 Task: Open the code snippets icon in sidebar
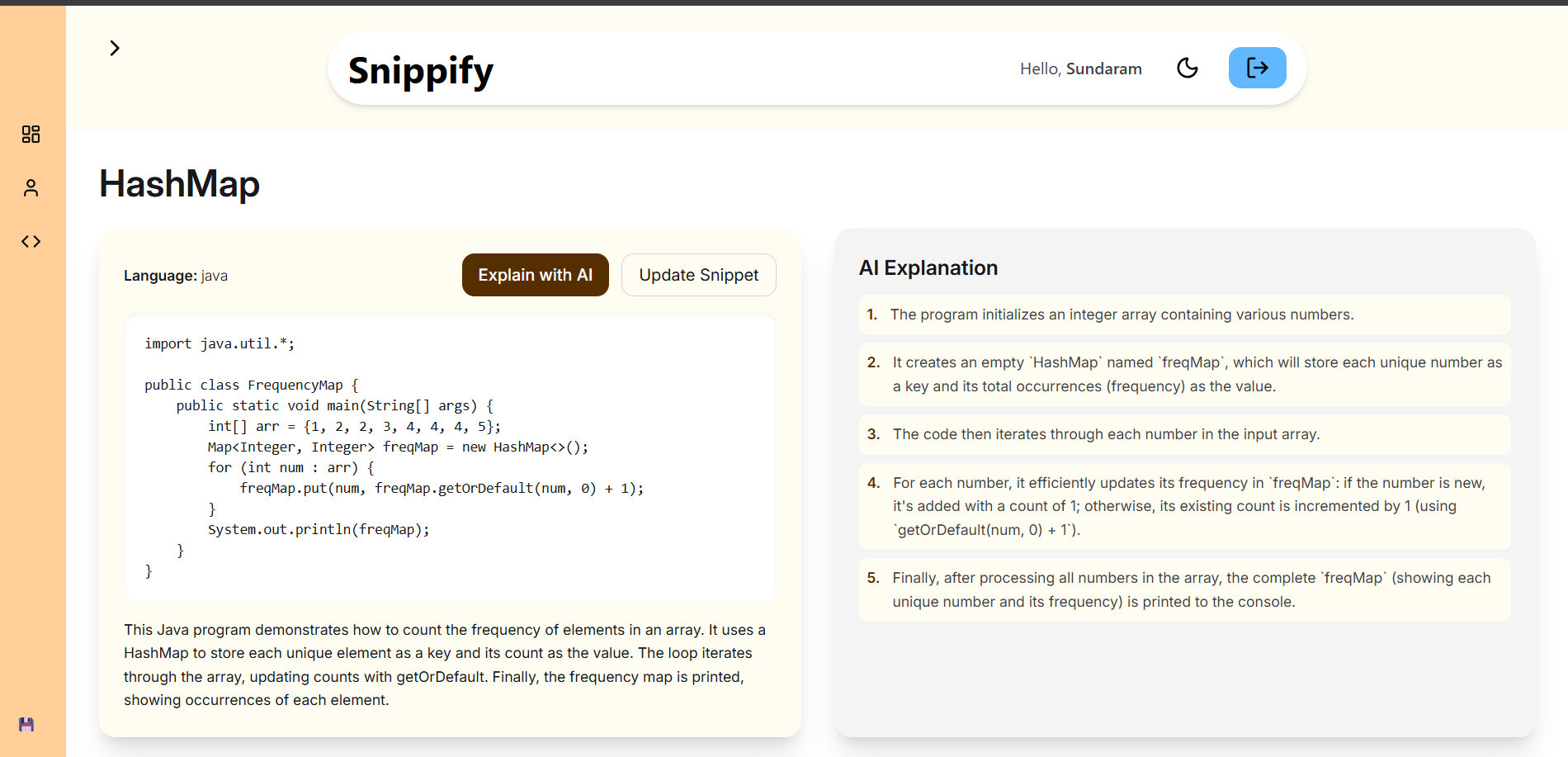(31, 242)
